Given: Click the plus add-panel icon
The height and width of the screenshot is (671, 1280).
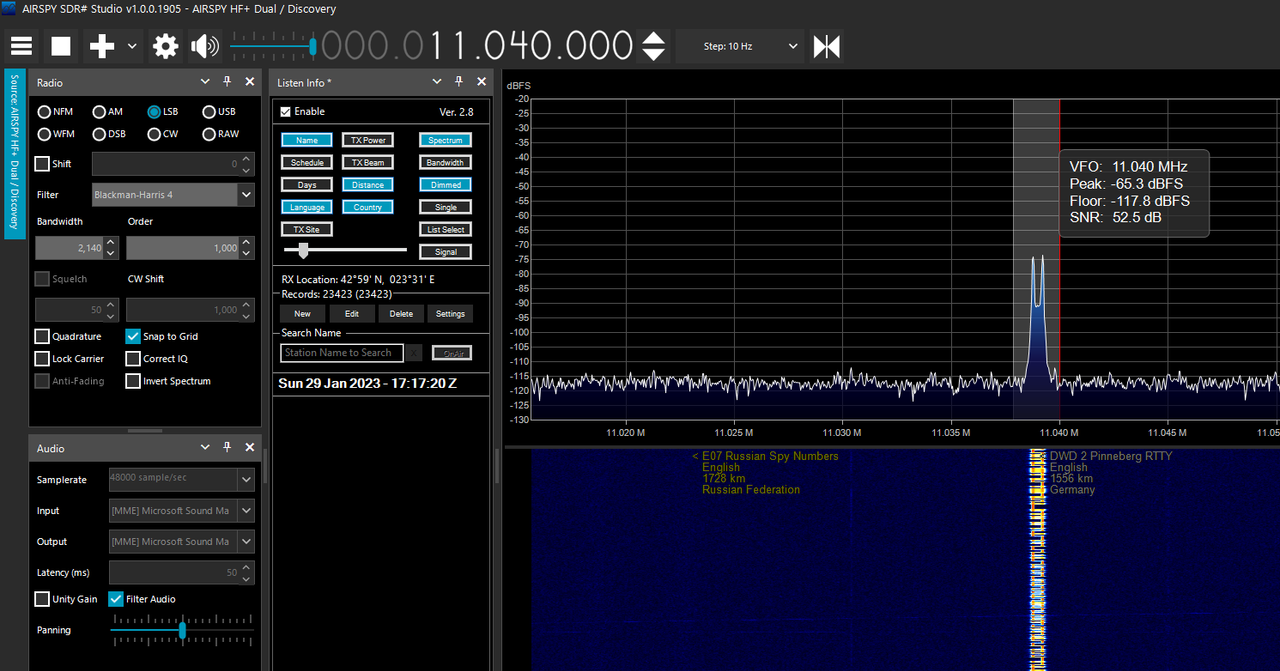Looking at the screenshot, I should click(x=102, y=46).
